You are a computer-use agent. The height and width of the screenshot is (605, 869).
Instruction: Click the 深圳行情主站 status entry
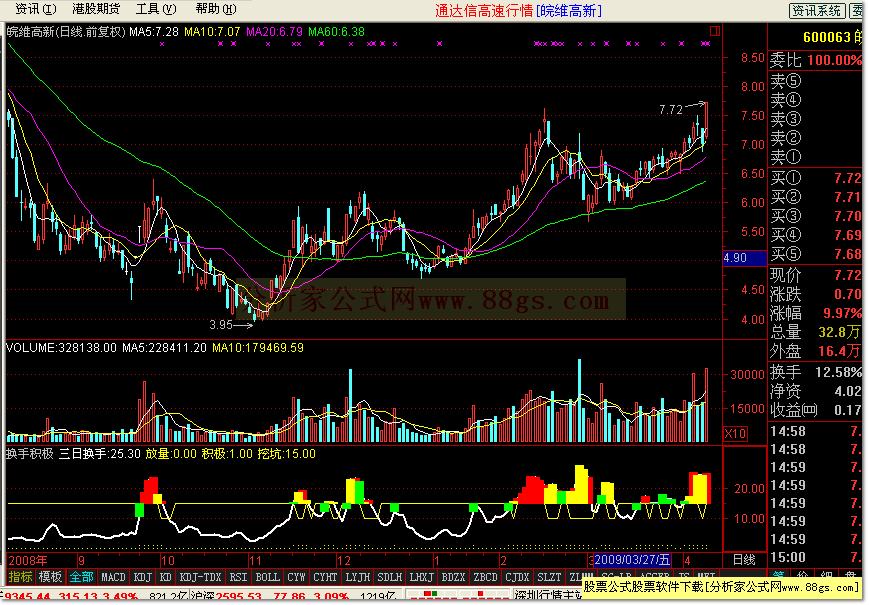(547, 597)
